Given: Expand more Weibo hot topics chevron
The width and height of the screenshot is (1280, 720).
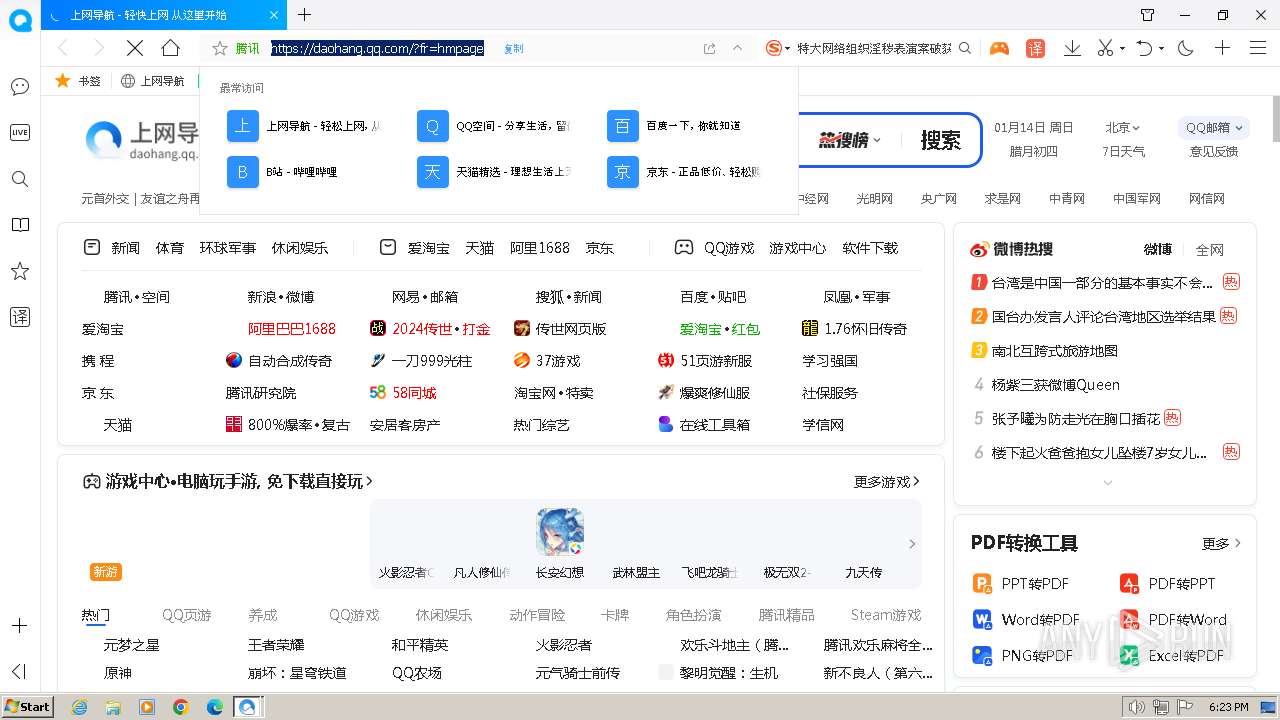Looking at the screenshot, I should 1107,483.
